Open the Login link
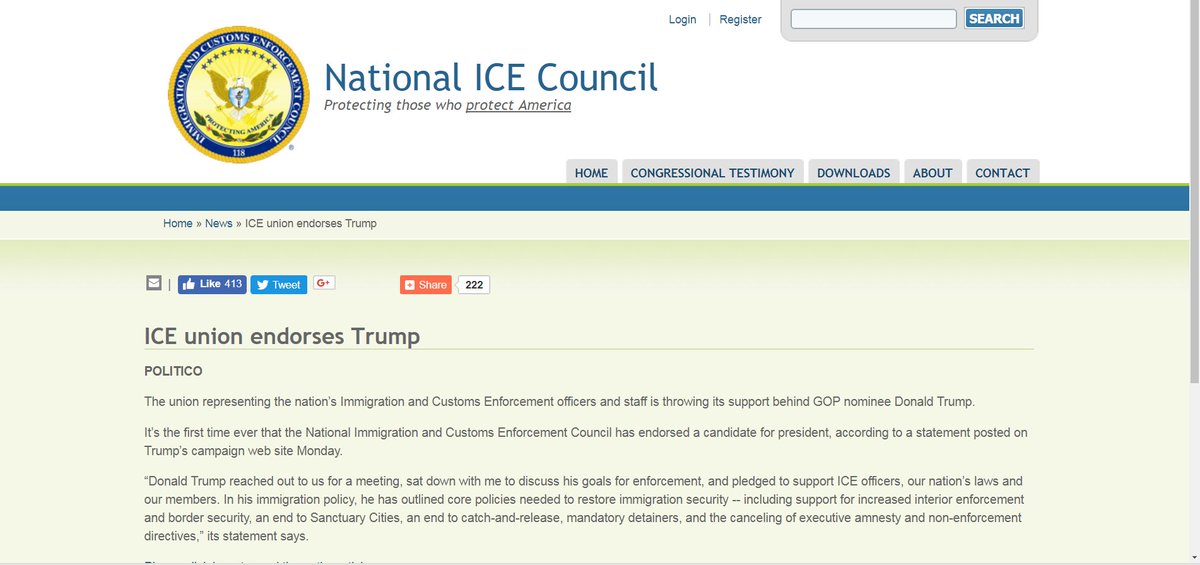The width and height of the screenshot is (1200, 565). 683,19
